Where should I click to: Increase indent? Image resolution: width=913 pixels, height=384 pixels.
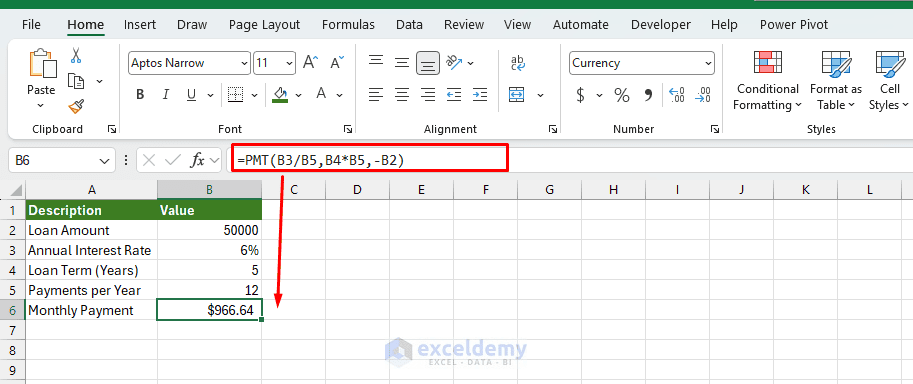click(x=480, y=94)
